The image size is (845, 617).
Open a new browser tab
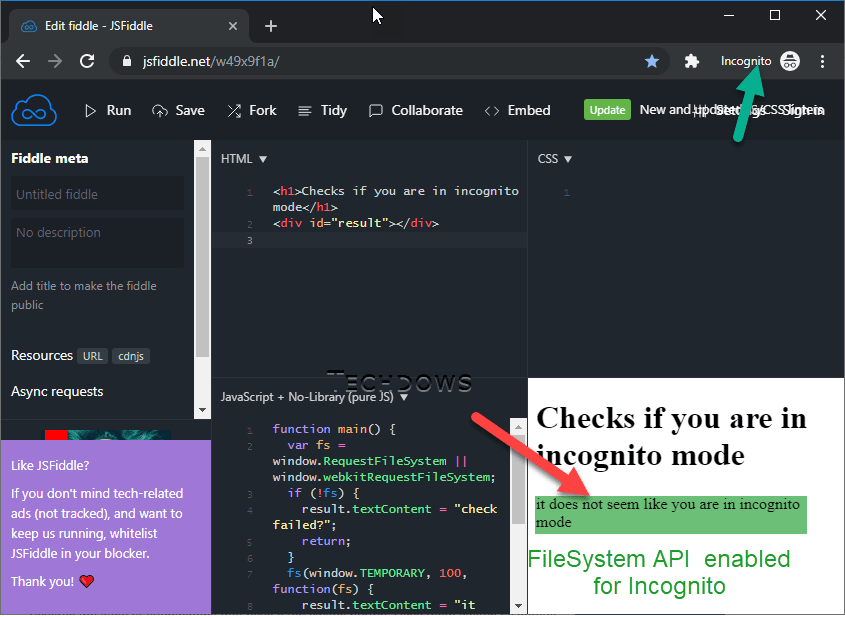(x=270, y=26)
